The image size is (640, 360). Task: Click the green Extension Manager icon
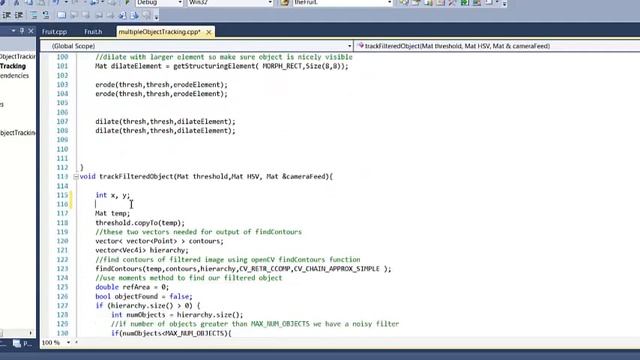click(x=464, y=3)
